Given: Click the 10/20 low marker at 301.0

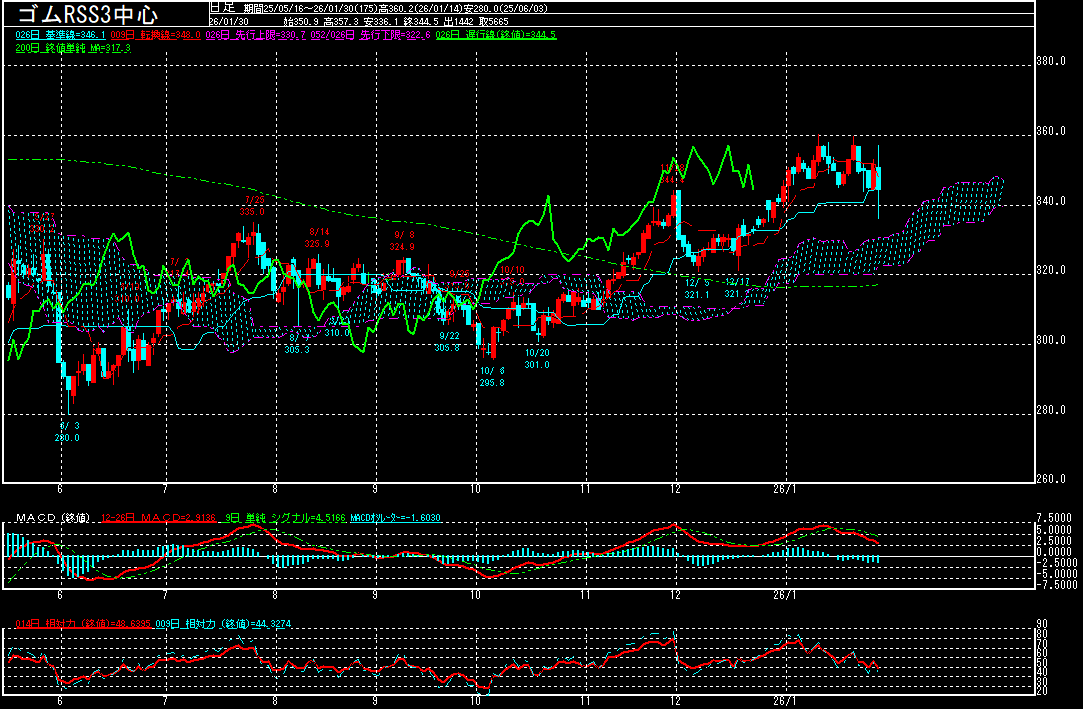Looking at the screenshot, I should click(537, 359).
